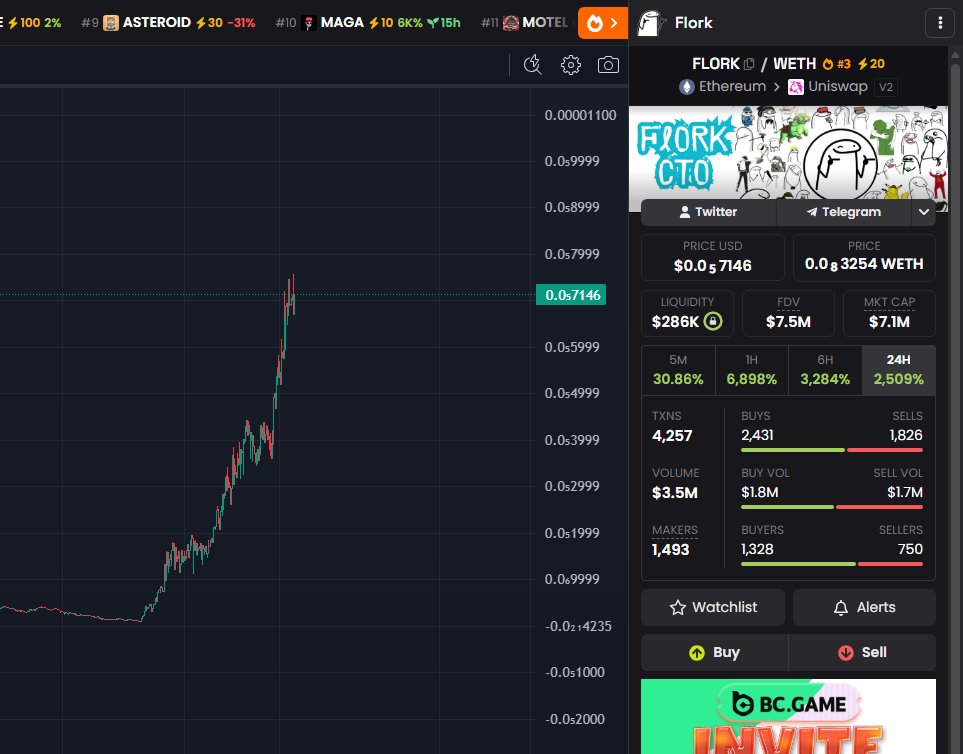Click the Ethereum chain icon
963x754 pixels.
click(x=687, y=87)
